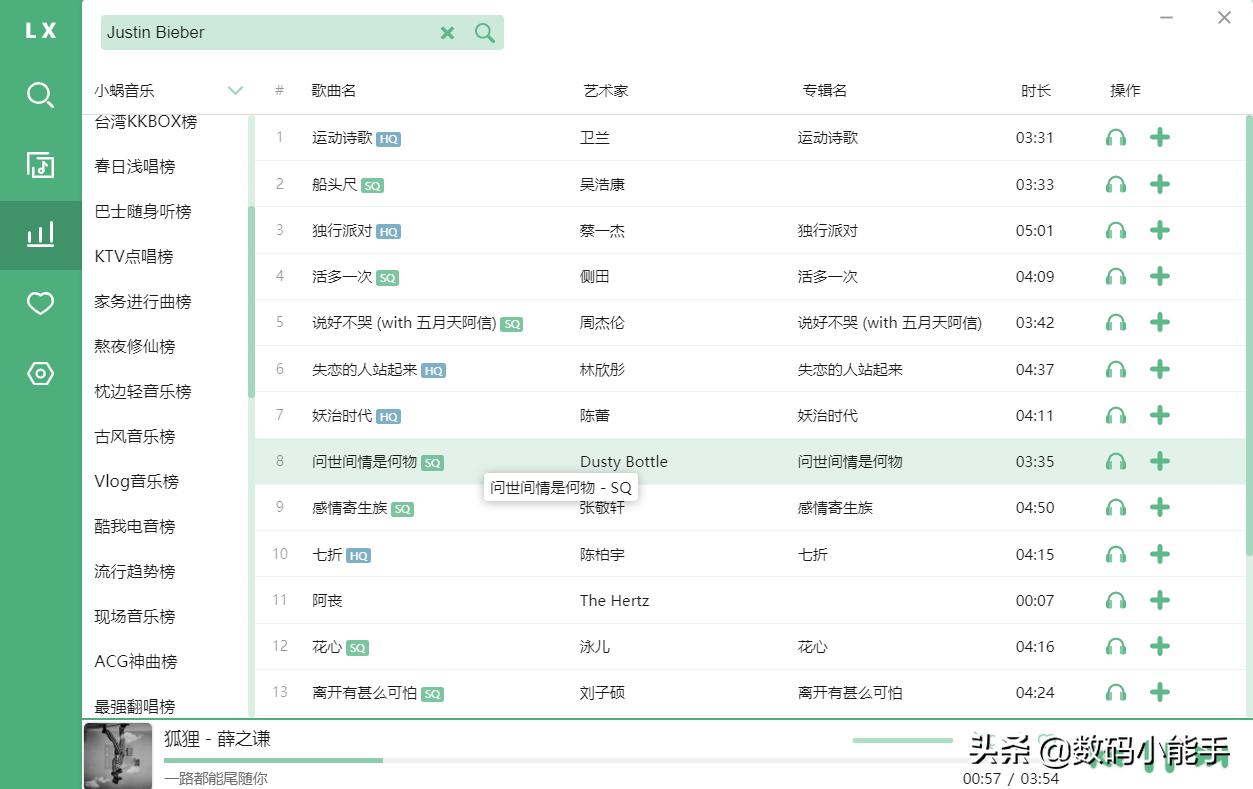Preview 运动诗歌 with its headphone icon

1115,138
